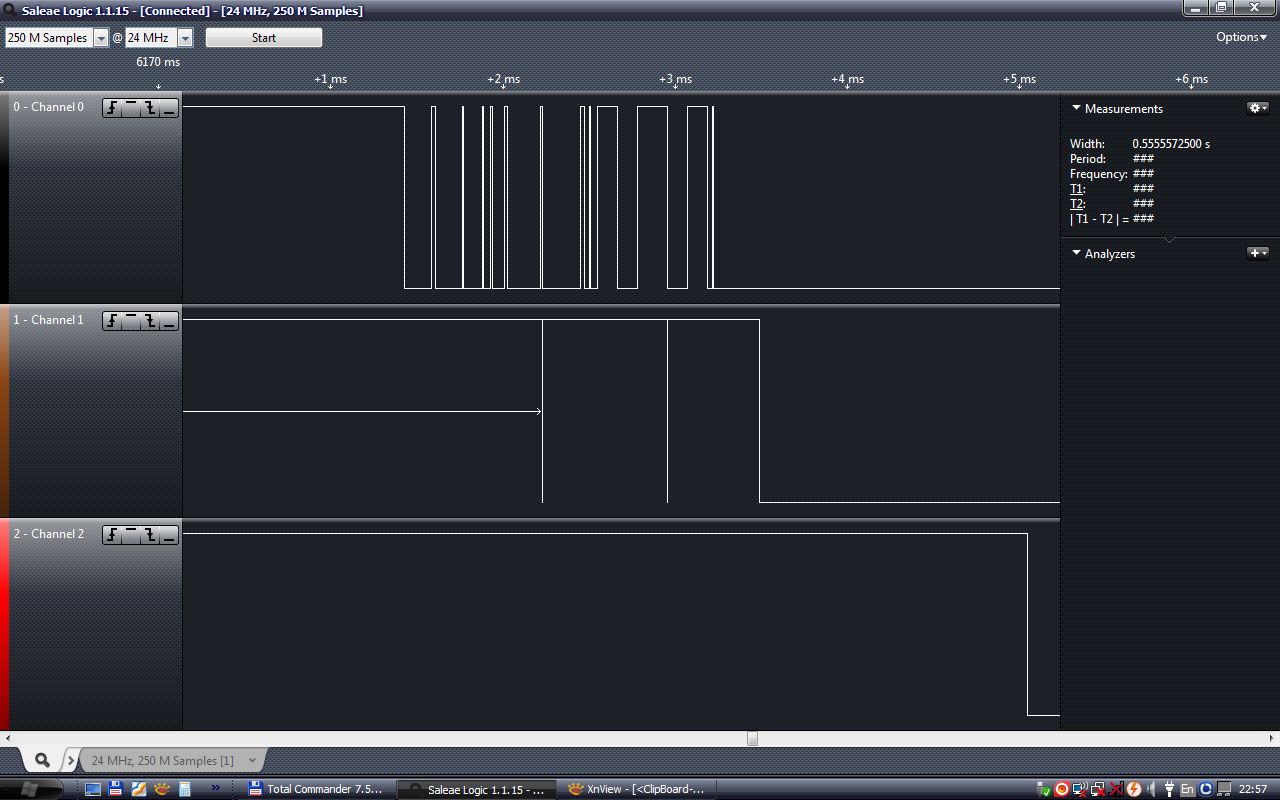Expand tab list arrow beside search tab
The width and height of the screenshot is (1280, 800).
click(71, 761)
